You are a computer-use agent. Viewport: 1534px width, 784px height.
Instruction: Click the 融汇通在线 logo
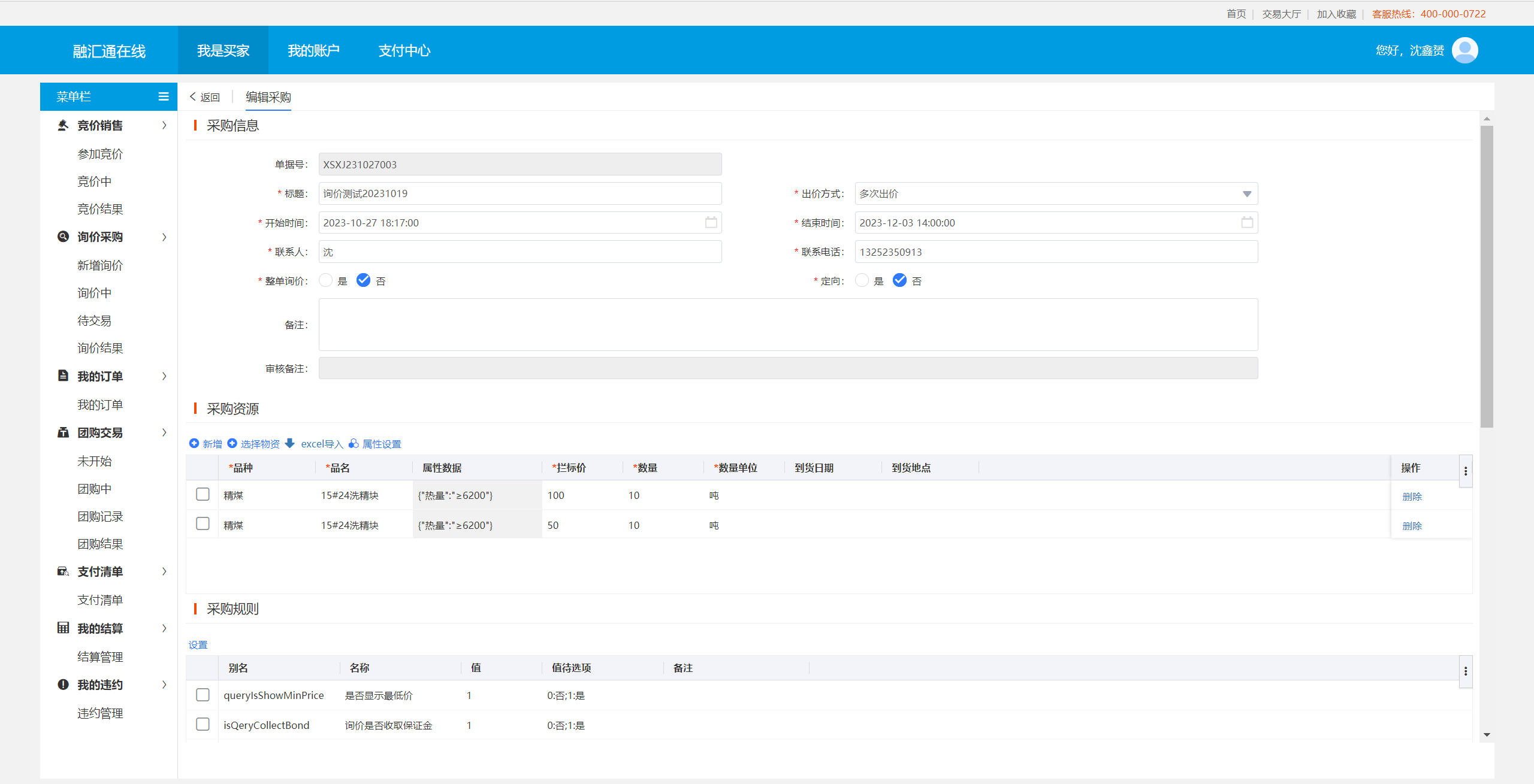[109, 51]
